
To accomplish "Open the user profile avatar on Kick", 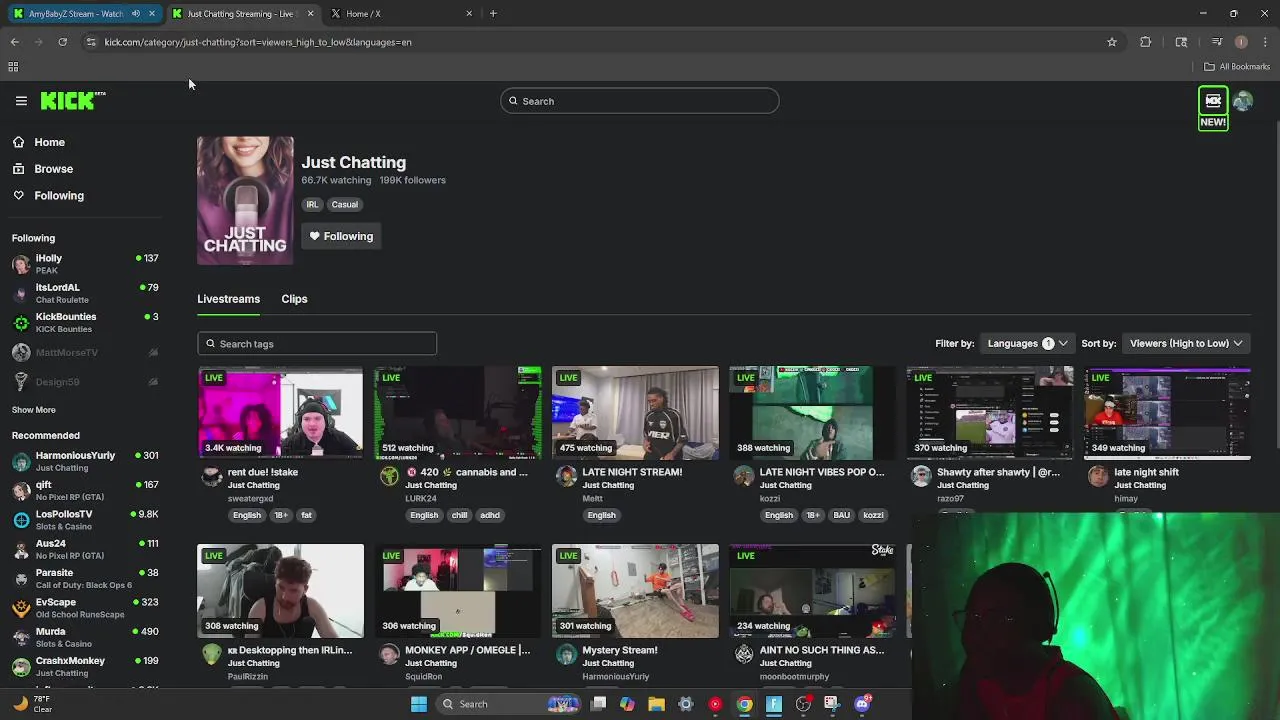I will coord(1243,101).
